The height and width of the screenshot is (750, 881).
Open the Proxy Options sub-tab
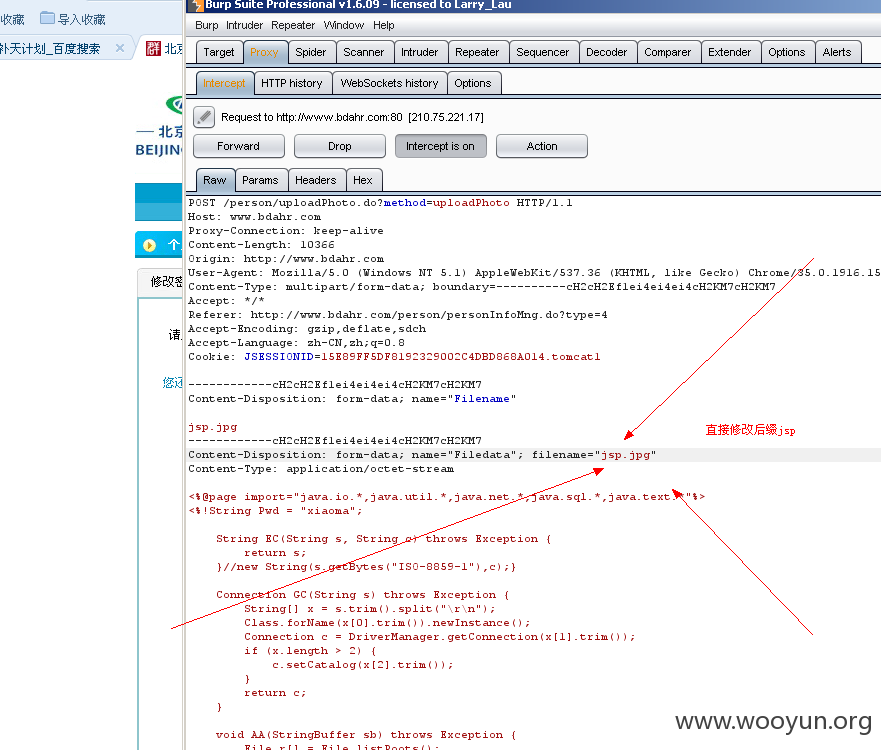point(473,83)
